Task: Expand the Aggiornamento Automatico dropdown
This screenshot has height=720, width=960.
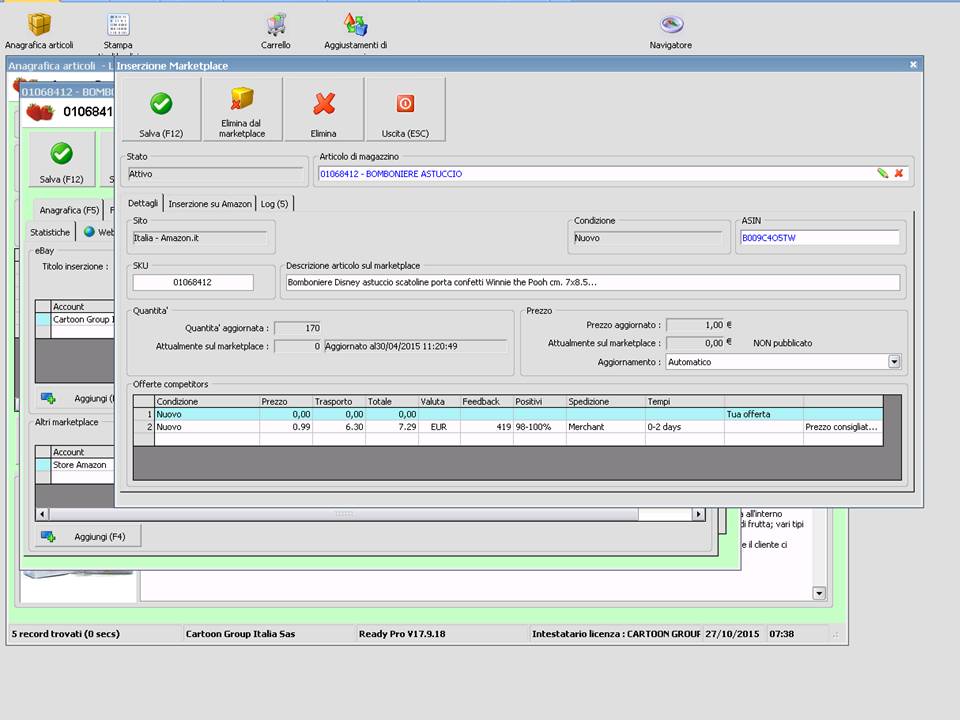Action: (894, 362)
